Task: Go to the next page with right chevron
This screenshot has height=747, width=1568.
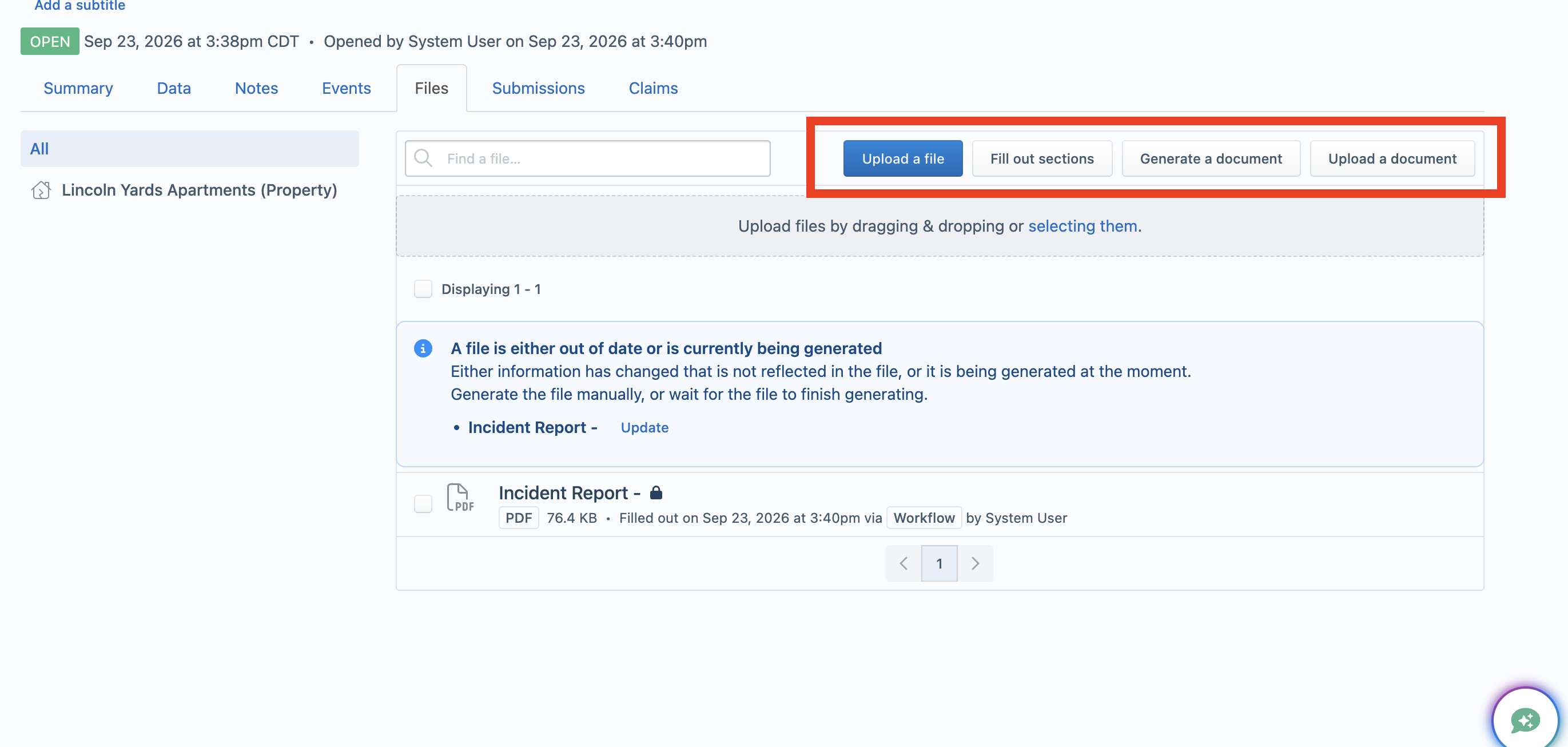Action: [x=975, y=563]
